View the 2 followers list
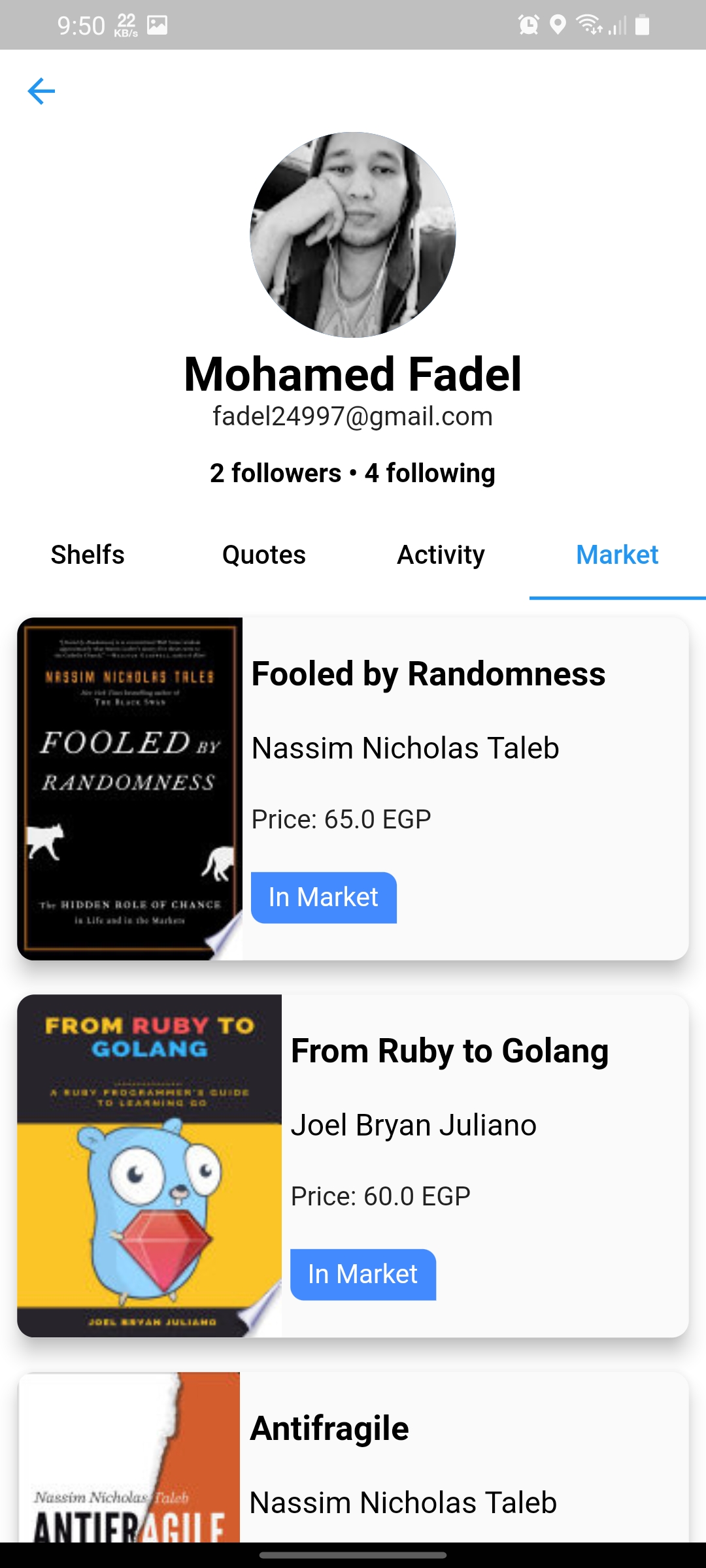Screen dimensions: 706x1568 275,473
